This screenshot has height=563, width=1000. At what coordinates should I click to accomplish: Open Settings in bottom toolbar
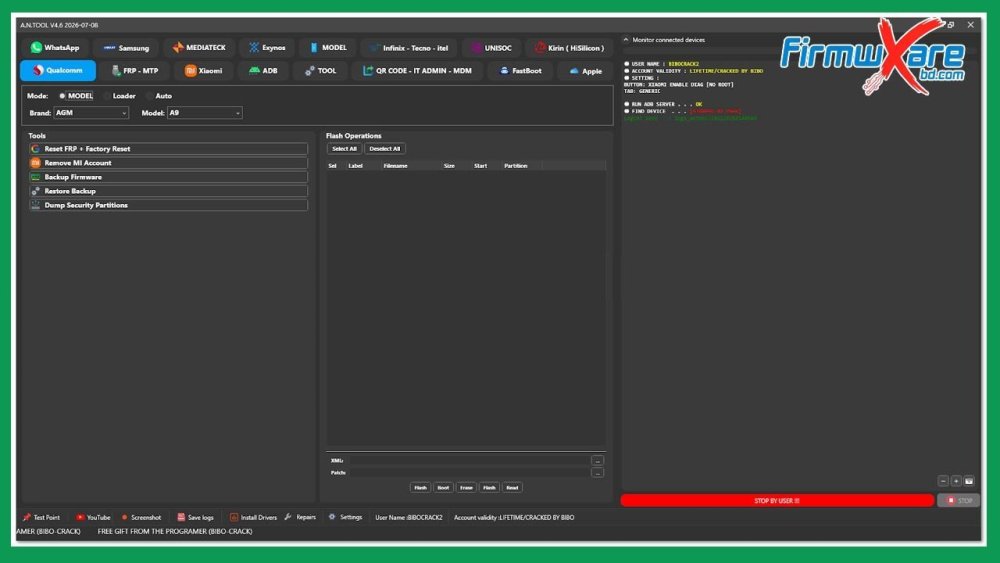[346, 517]
